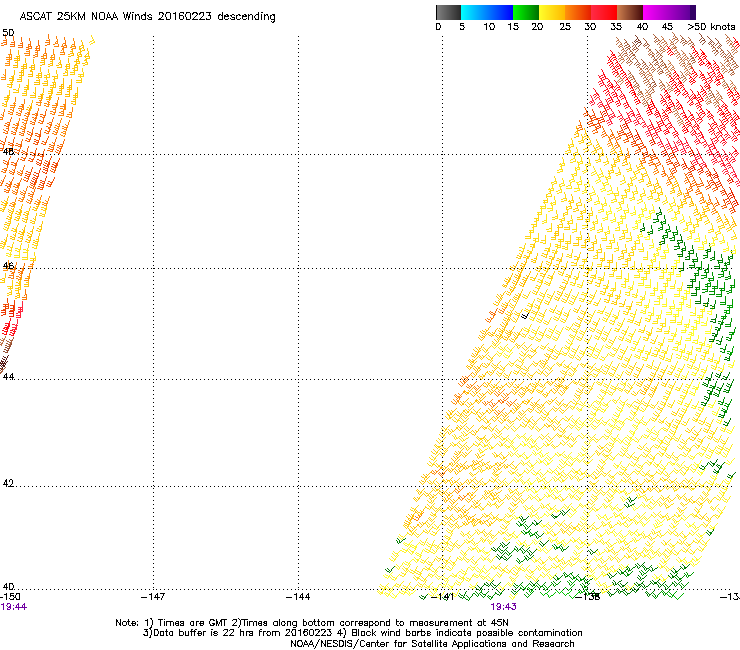Click the latitude label 42
This screenshot has width=740, height=650.
click(8, 483)
